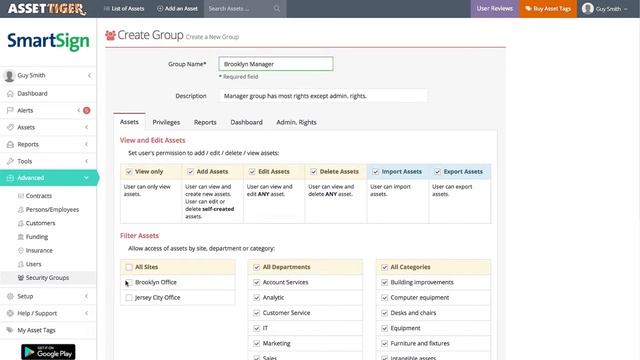The height and width of the screenshot is (360, 640).
Task: Expand the Setup submenu chevron
Action: (87, 296)
